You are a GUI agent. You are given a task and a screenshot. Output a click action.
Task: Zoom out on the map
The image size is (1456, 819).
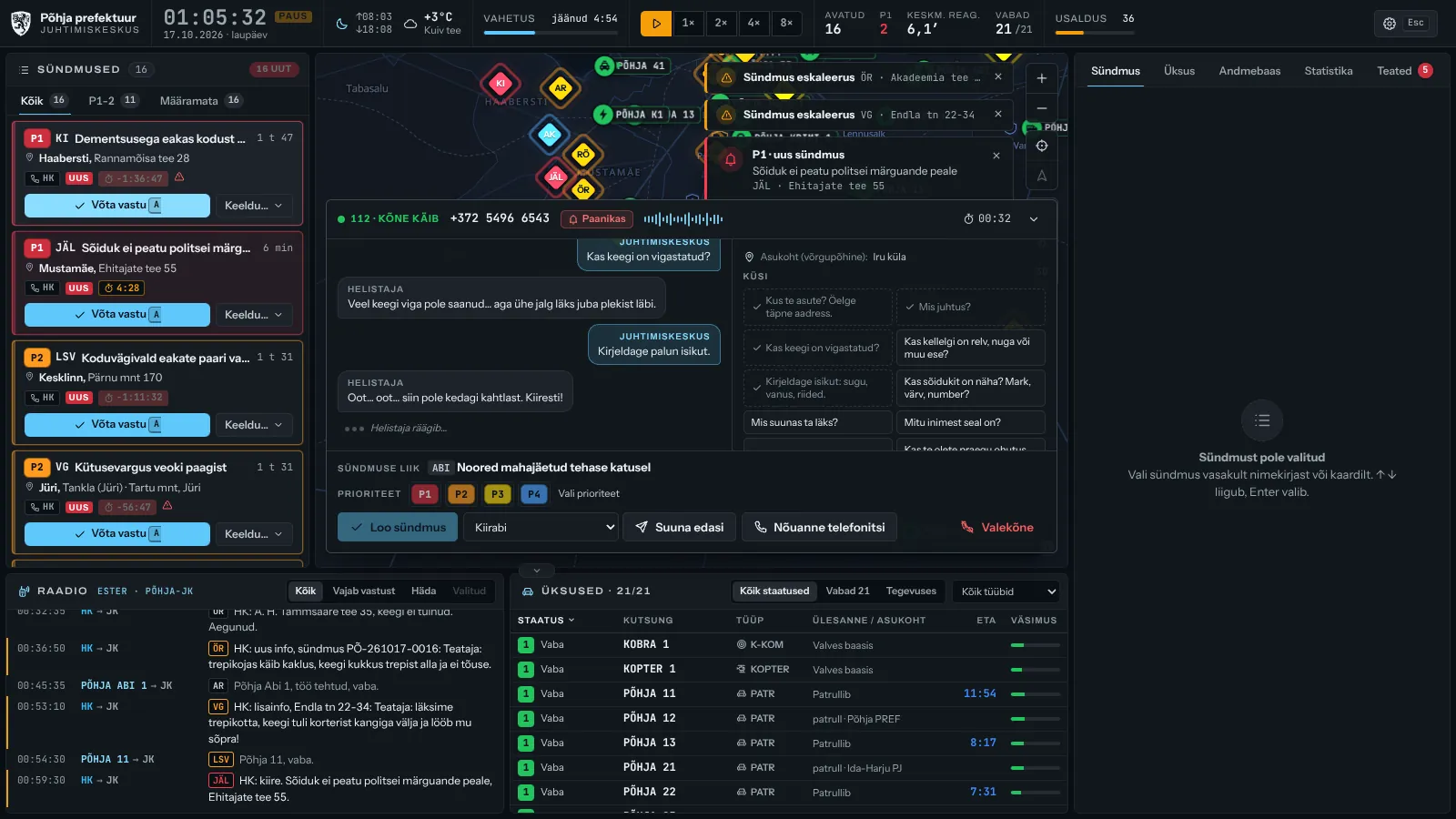pyautogui.click(x=1042, y=108)
